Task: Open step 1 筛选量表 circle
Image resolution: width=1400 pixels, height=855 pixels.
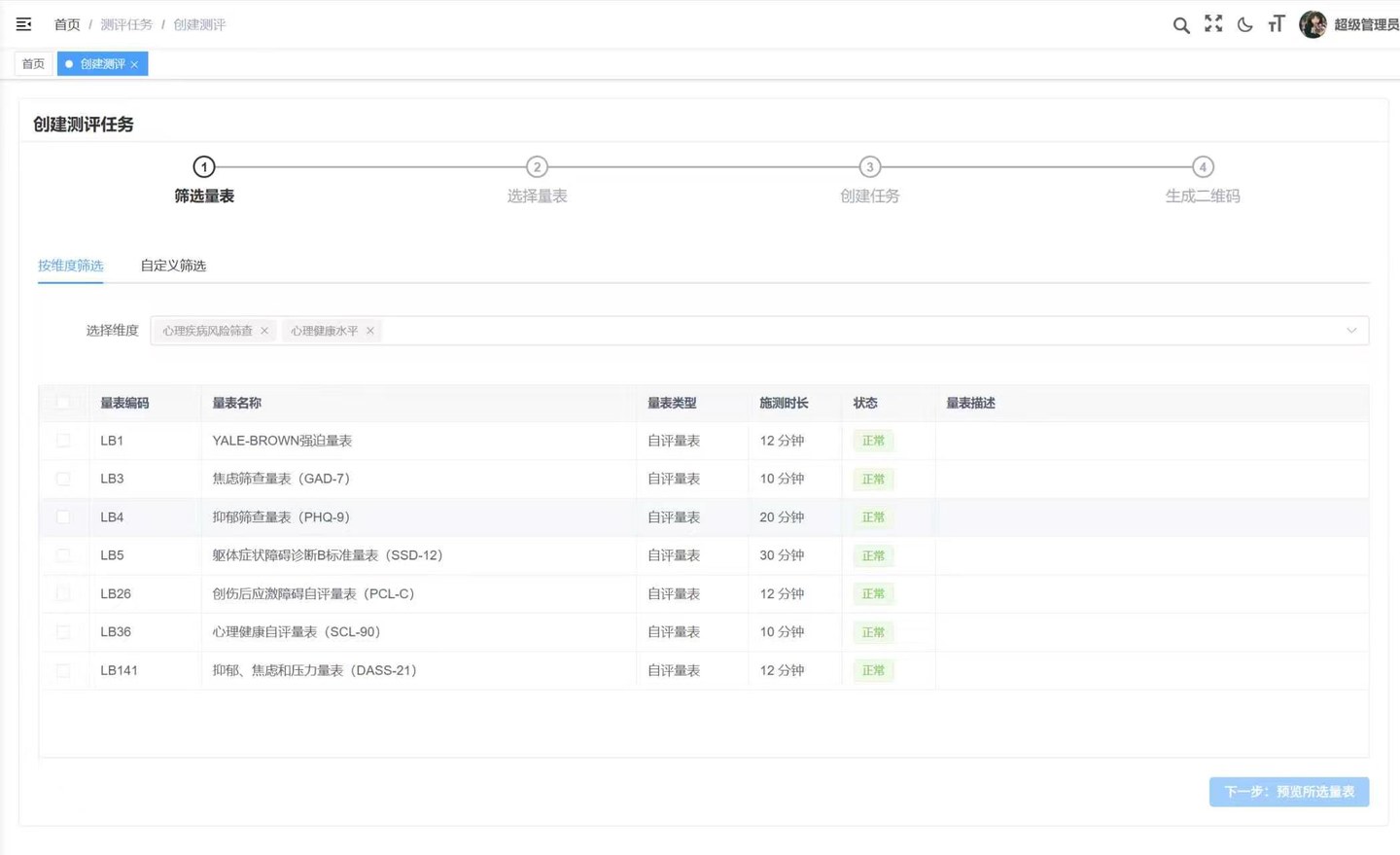Action: pos(204,167)
